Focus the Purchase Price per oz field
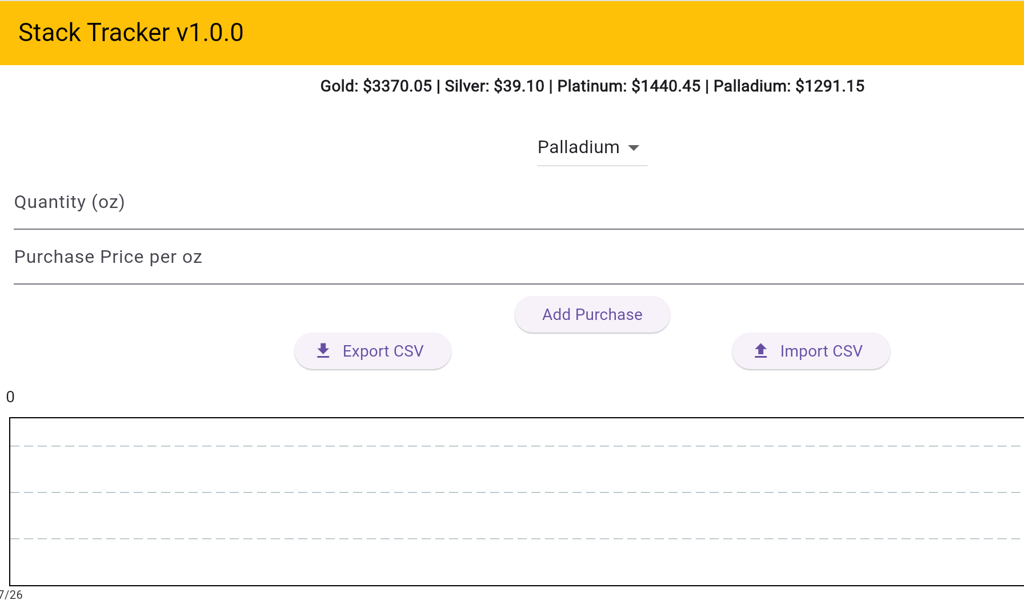Viewport: 1024px width, 600px height. [x=519, y=257]
